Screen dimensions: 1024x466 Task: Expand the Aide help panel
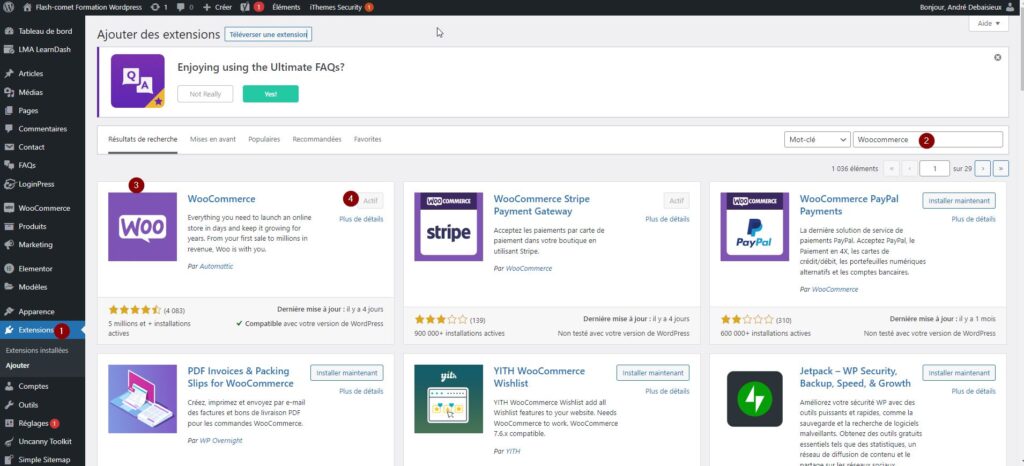[988, 23]
